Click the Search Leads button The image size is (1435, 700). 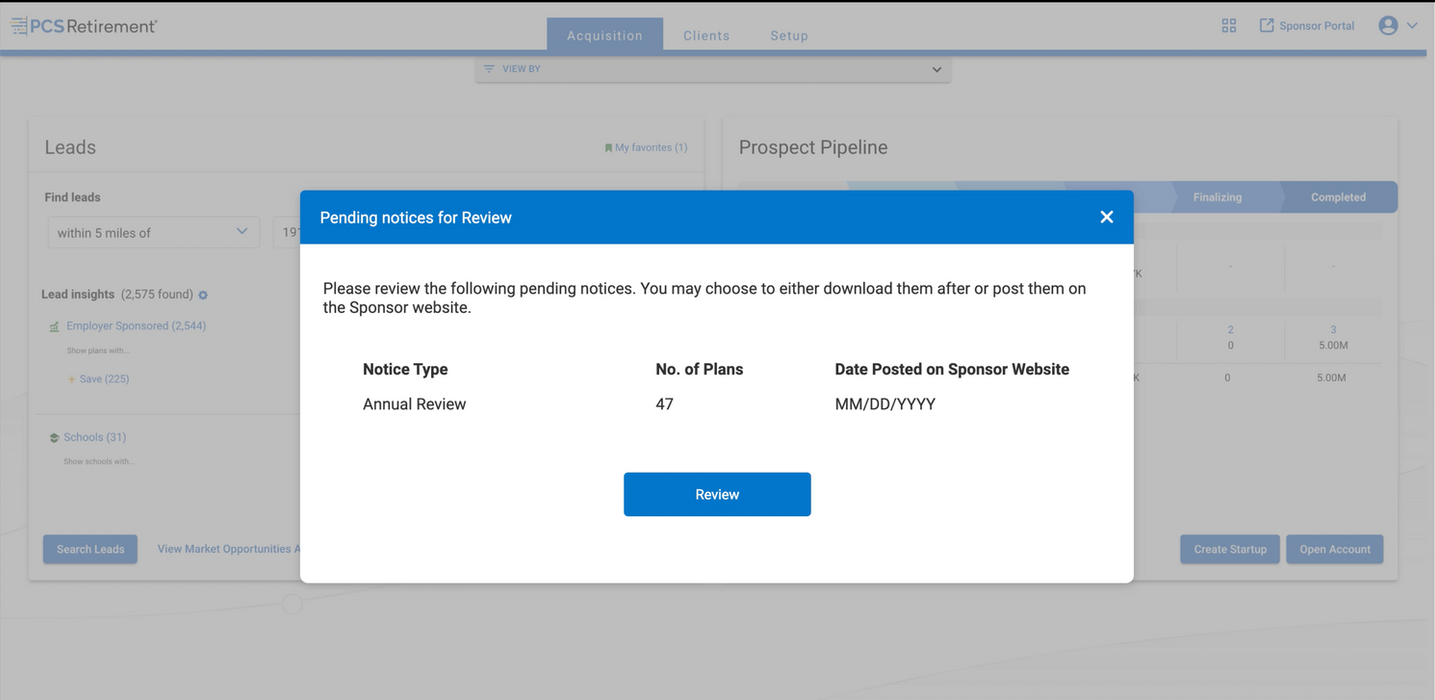pos(90,549)
